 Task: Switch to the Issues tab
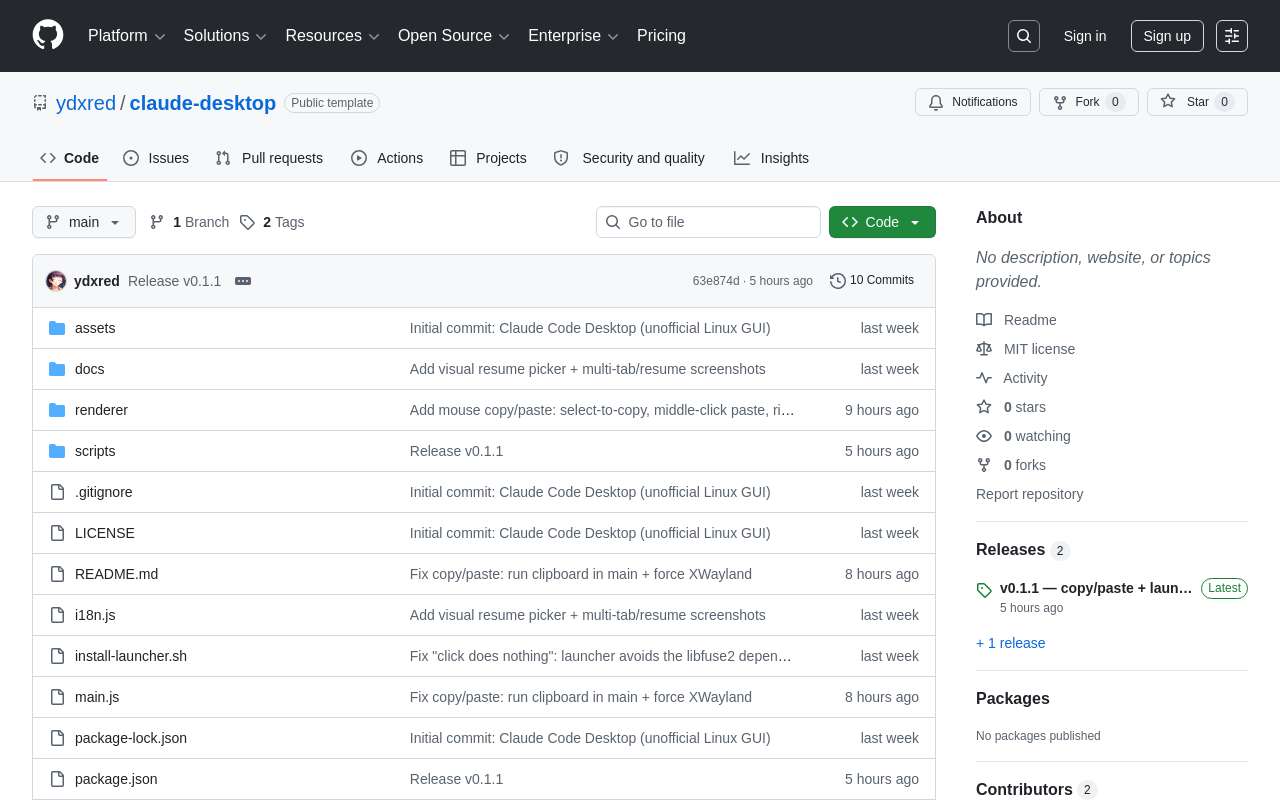156,158
